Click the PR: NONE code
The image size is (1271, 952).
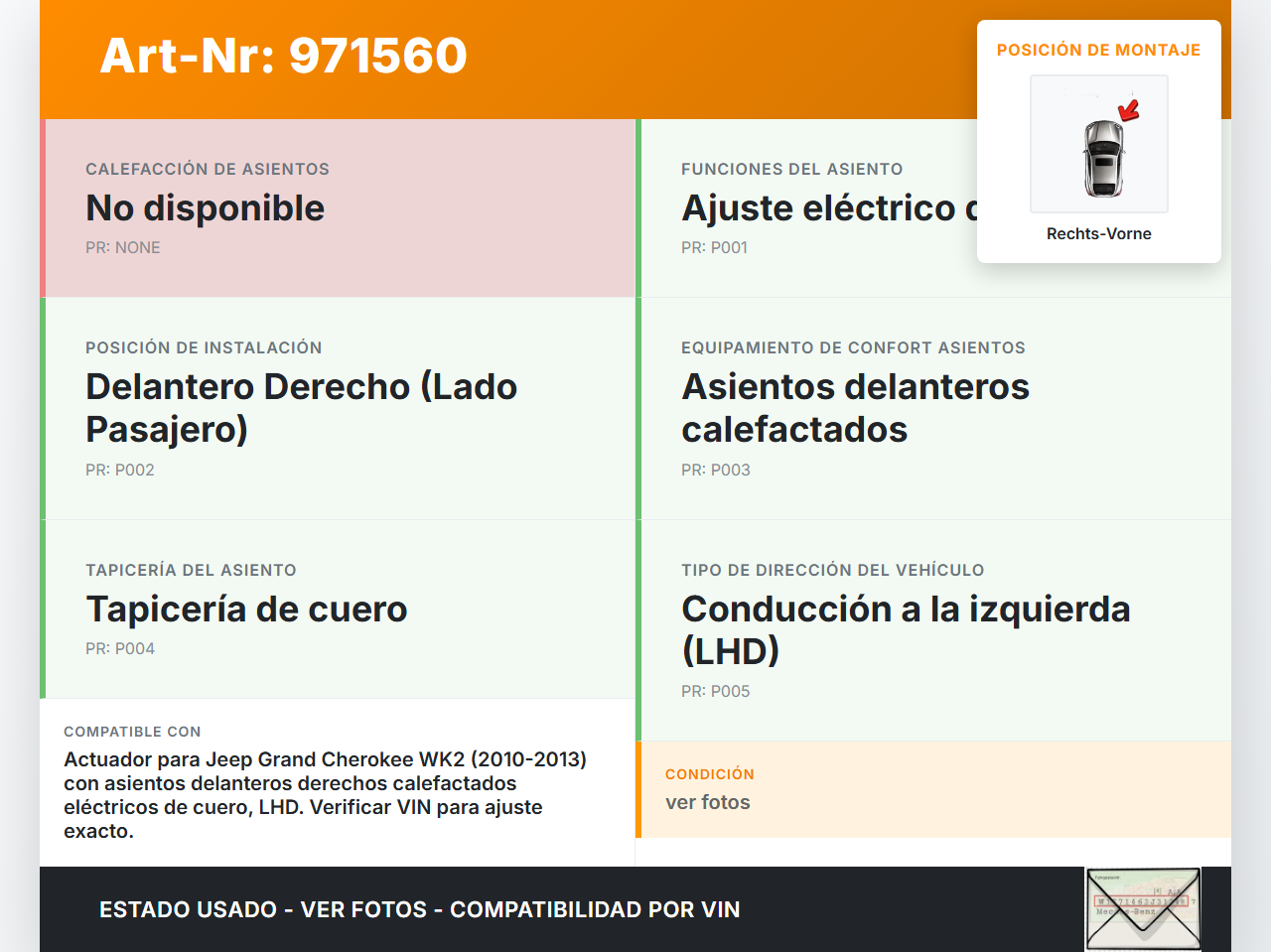pyautogui.click(x=122, y=247)
